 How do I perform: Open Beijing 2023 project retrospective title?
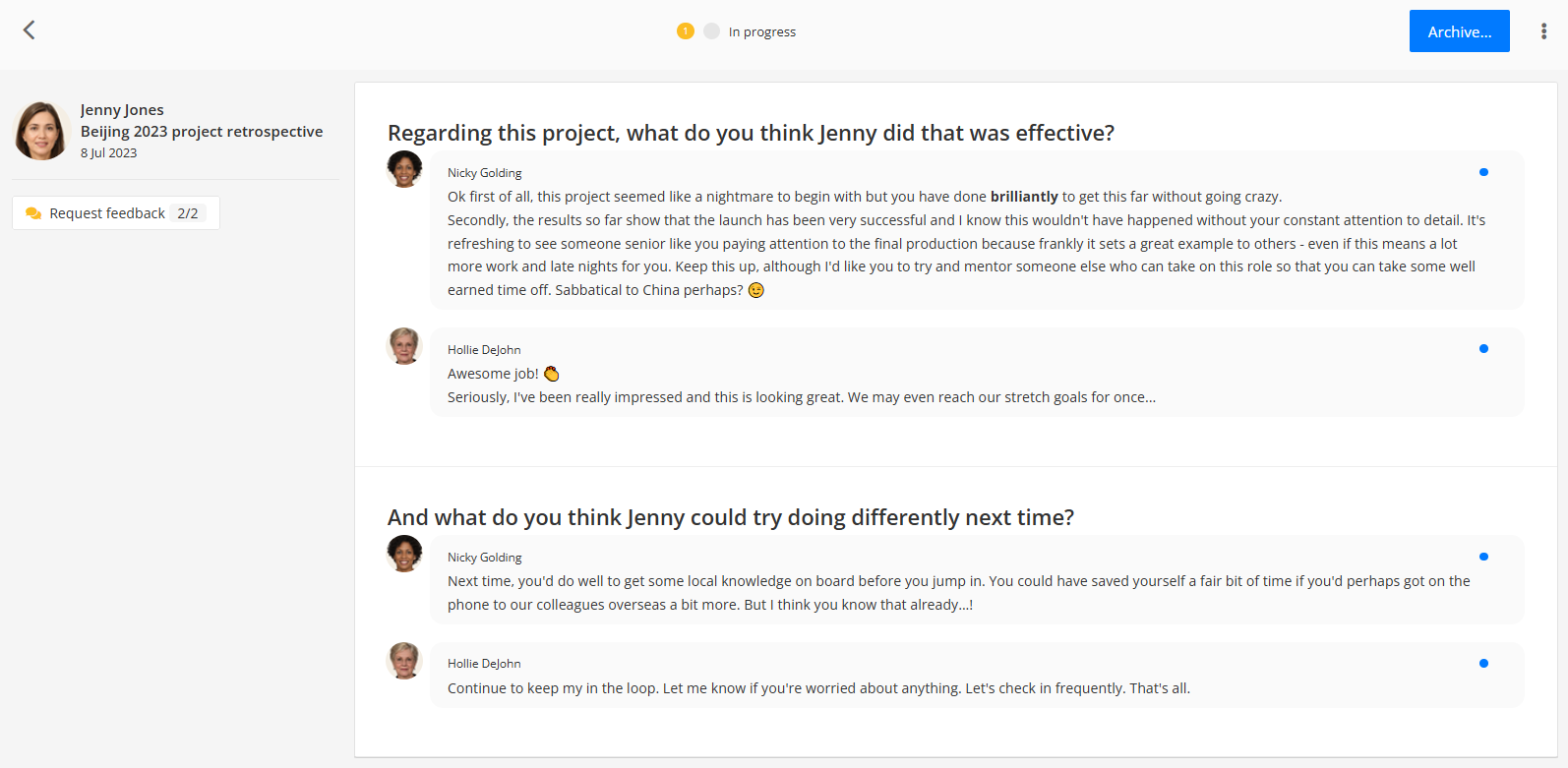(202, 132)
